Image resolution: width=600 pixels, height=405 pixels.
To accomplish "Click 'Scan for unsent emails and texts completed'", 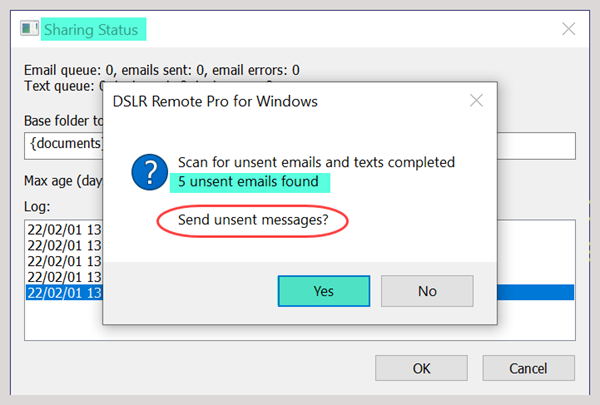I will 316,162.
